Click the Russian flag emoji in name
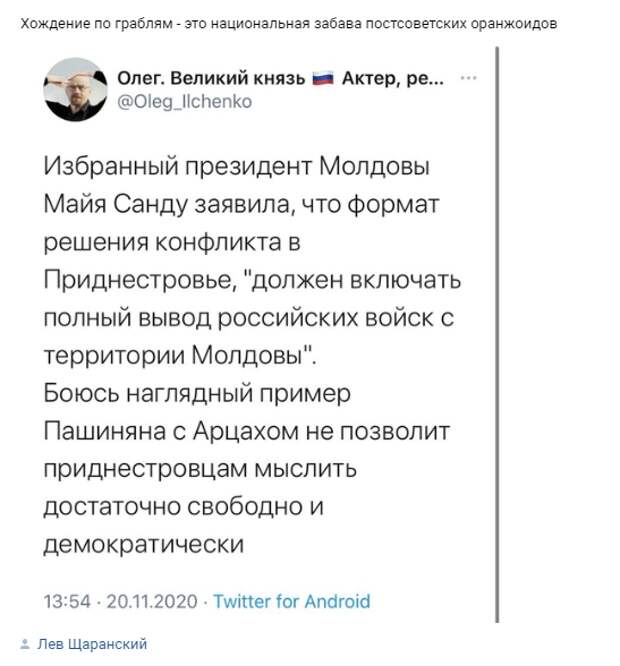 pos(324,79)
